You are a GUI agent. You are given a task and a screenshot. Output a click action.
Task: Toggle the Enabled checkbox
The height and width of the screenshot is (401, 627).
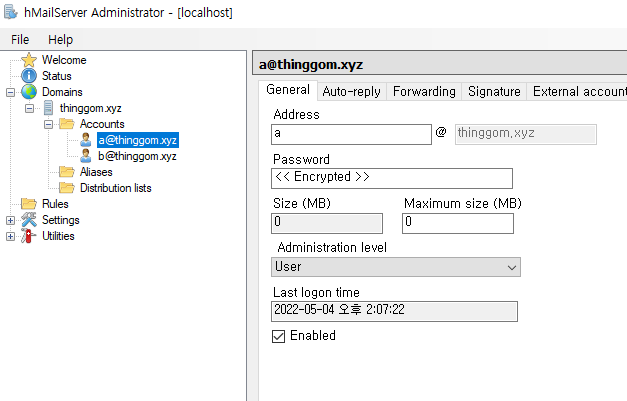pos(279,336)
